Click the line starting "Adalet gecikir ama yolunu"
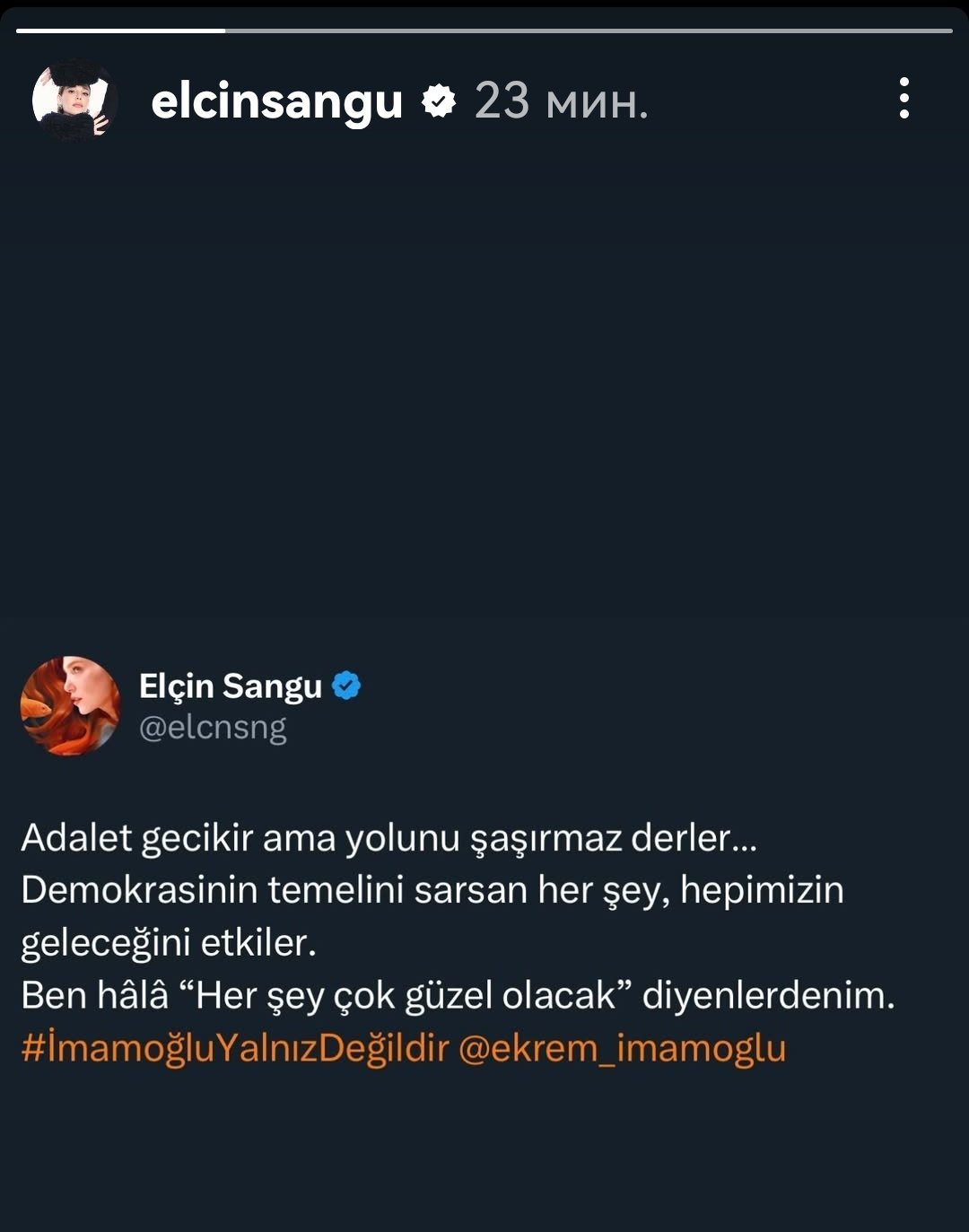 [389, 838]
